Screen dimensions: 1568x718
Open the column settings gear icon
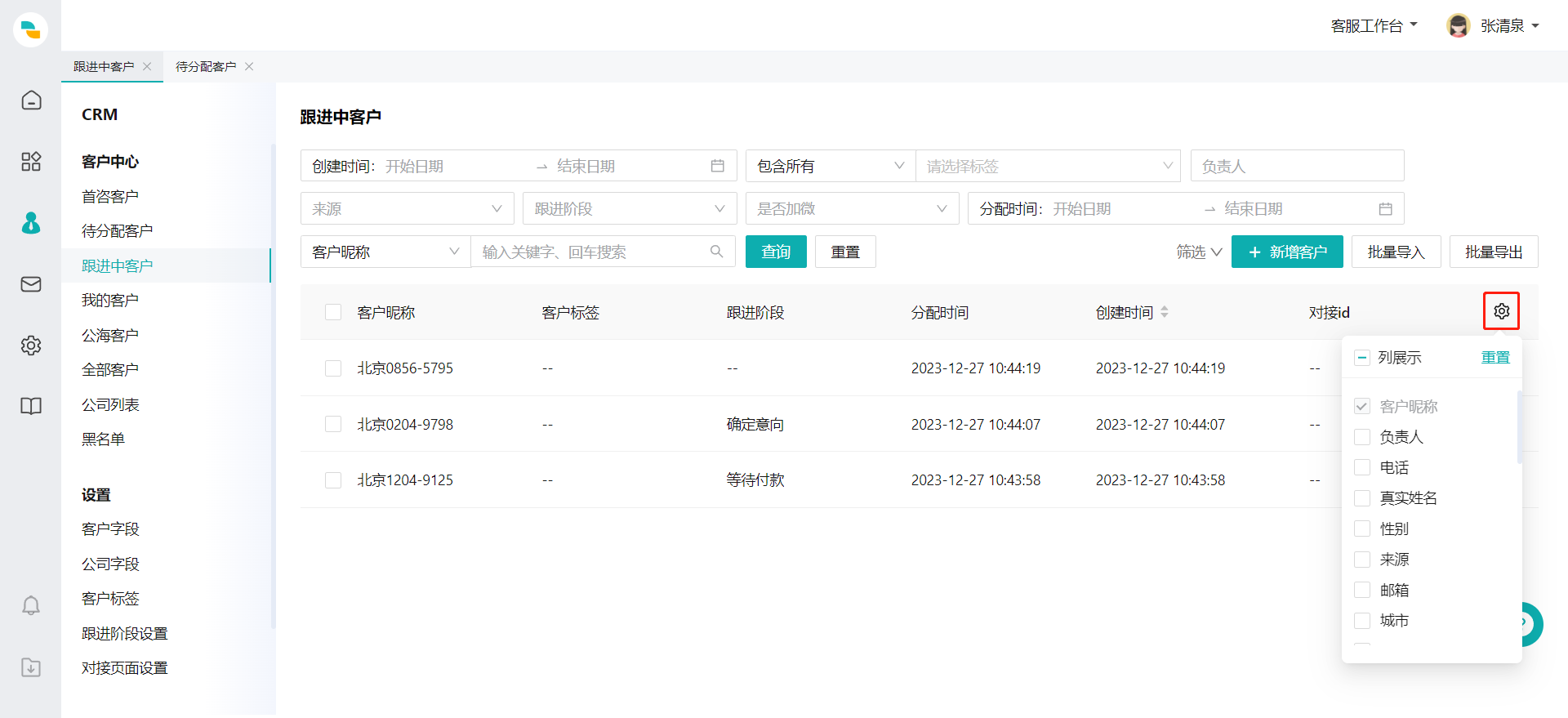pyautogui.click(x=1501, y=311)
